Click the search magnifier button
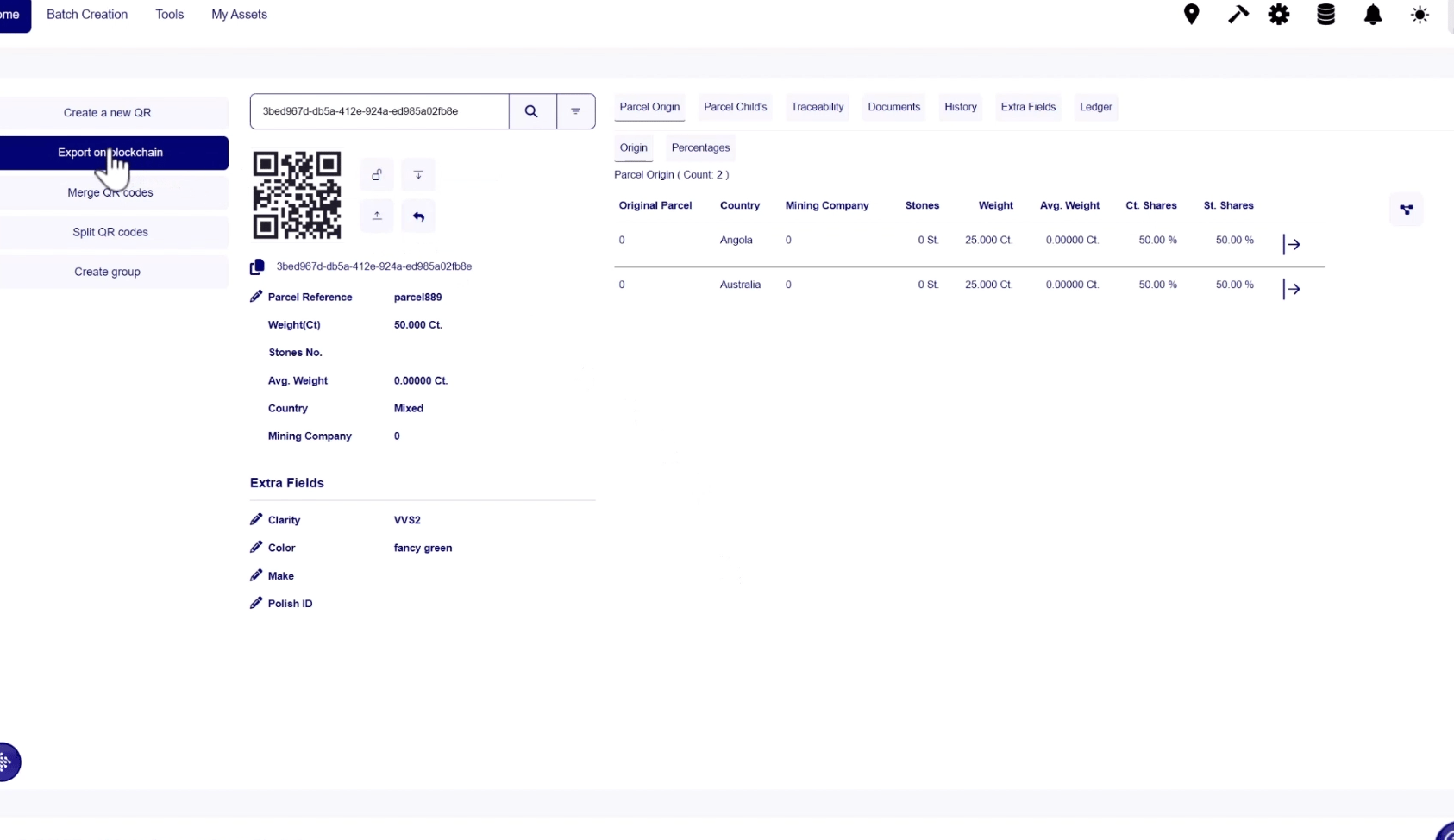Viewport: 1454px width, 840px height. 531,111
